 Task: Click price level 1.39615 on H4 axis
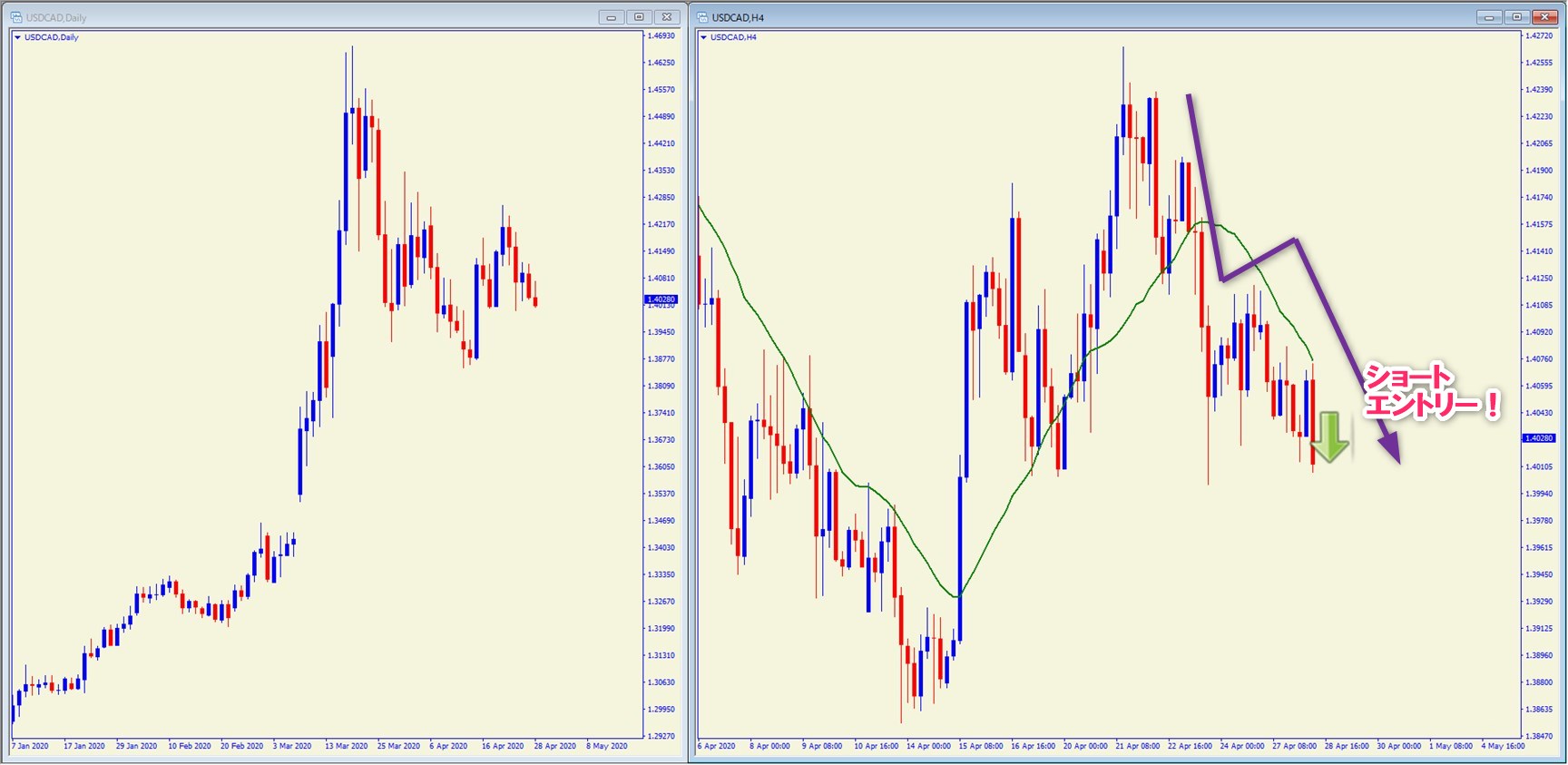1539,547
